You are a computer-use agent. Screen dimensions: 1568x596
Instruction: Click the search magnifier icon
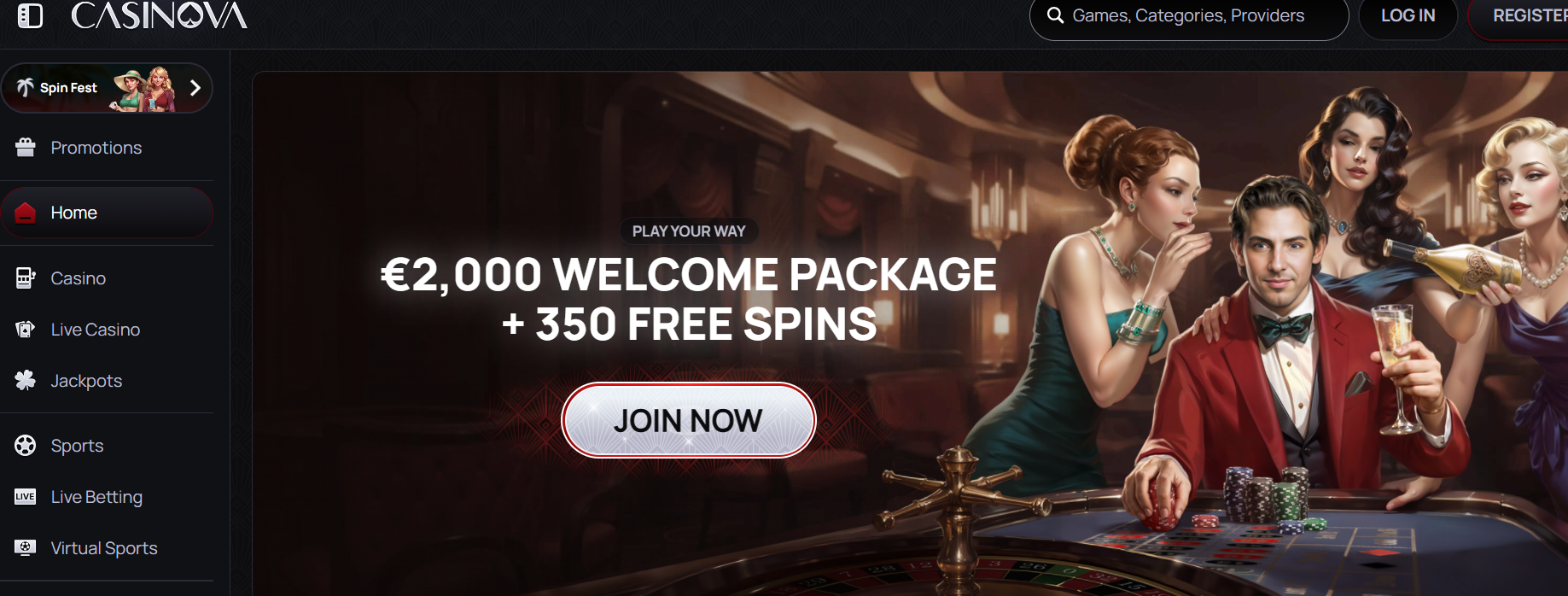[1055, 15]
